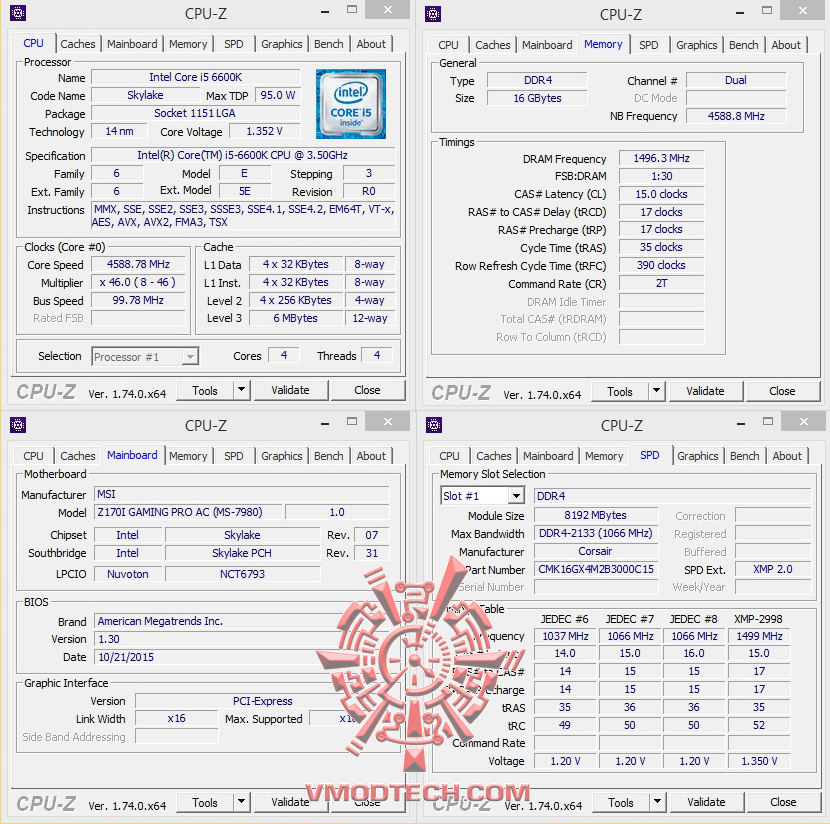Expand the Tools dropdown arrow in the Memory window
Image resolution: width=830 pixels, height=824 pixels.
click(x=656, y=391)
